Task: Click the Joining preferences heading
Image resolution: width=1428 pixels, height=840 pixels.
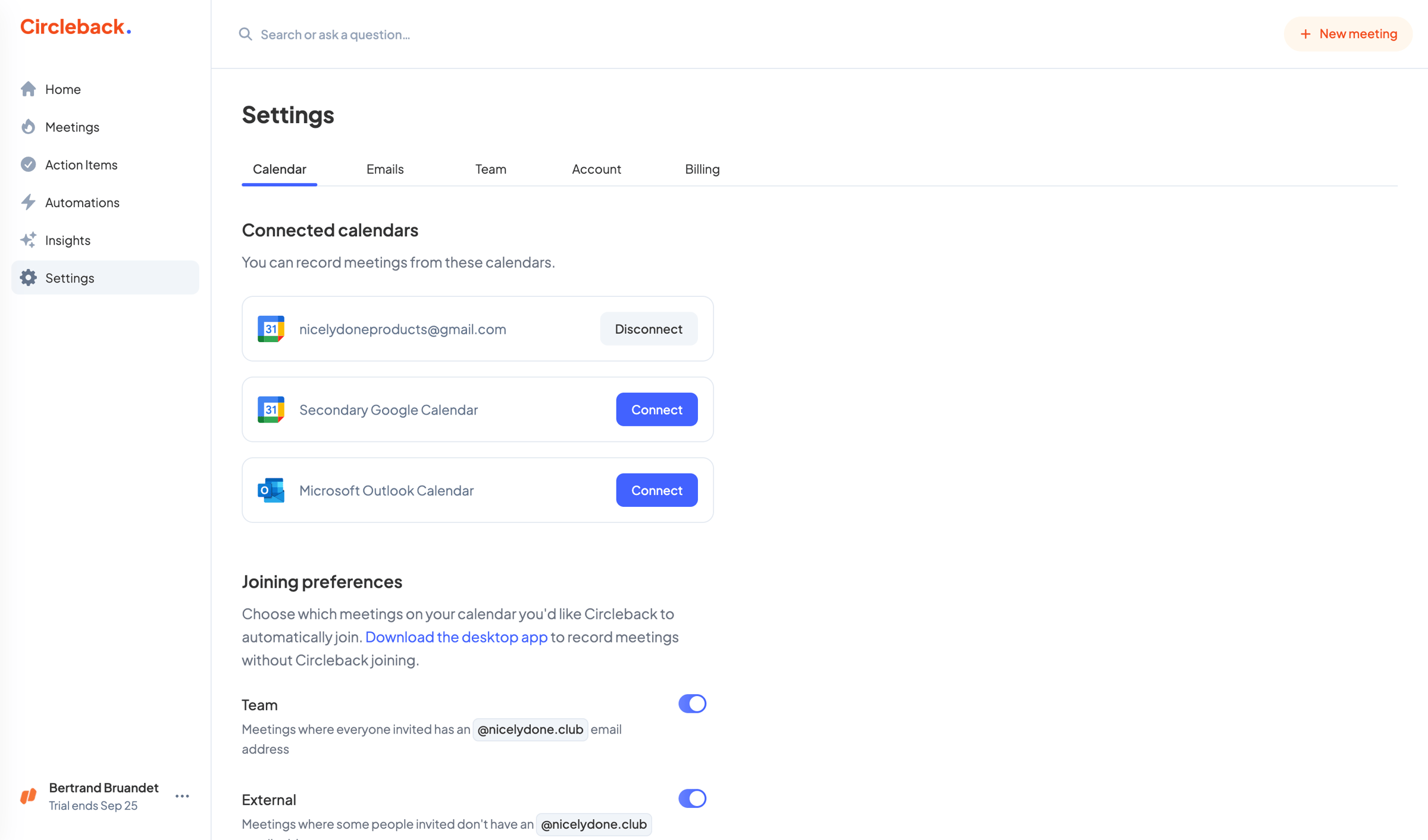Action: pos(322,581)
